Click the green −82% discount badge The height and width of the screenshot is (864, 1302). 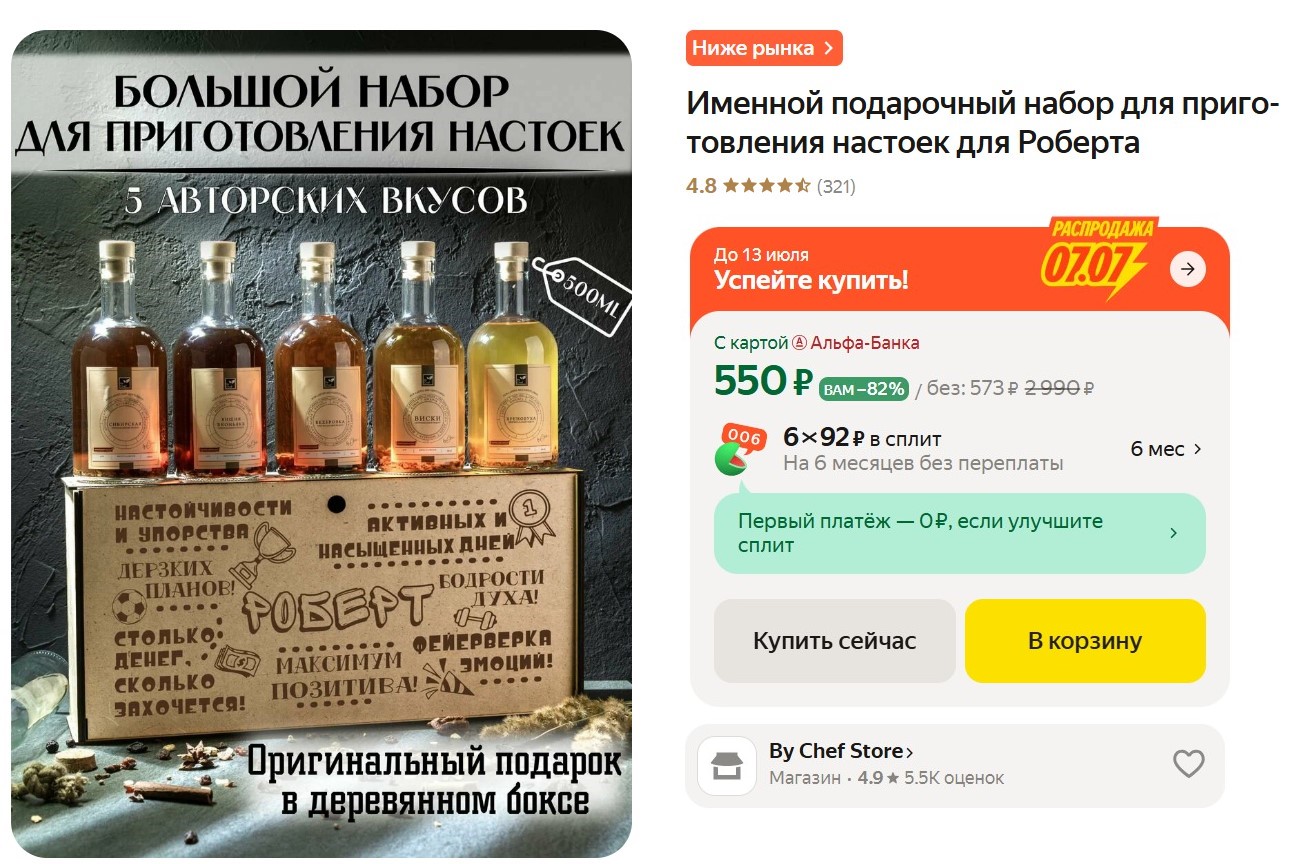(863, 389)
